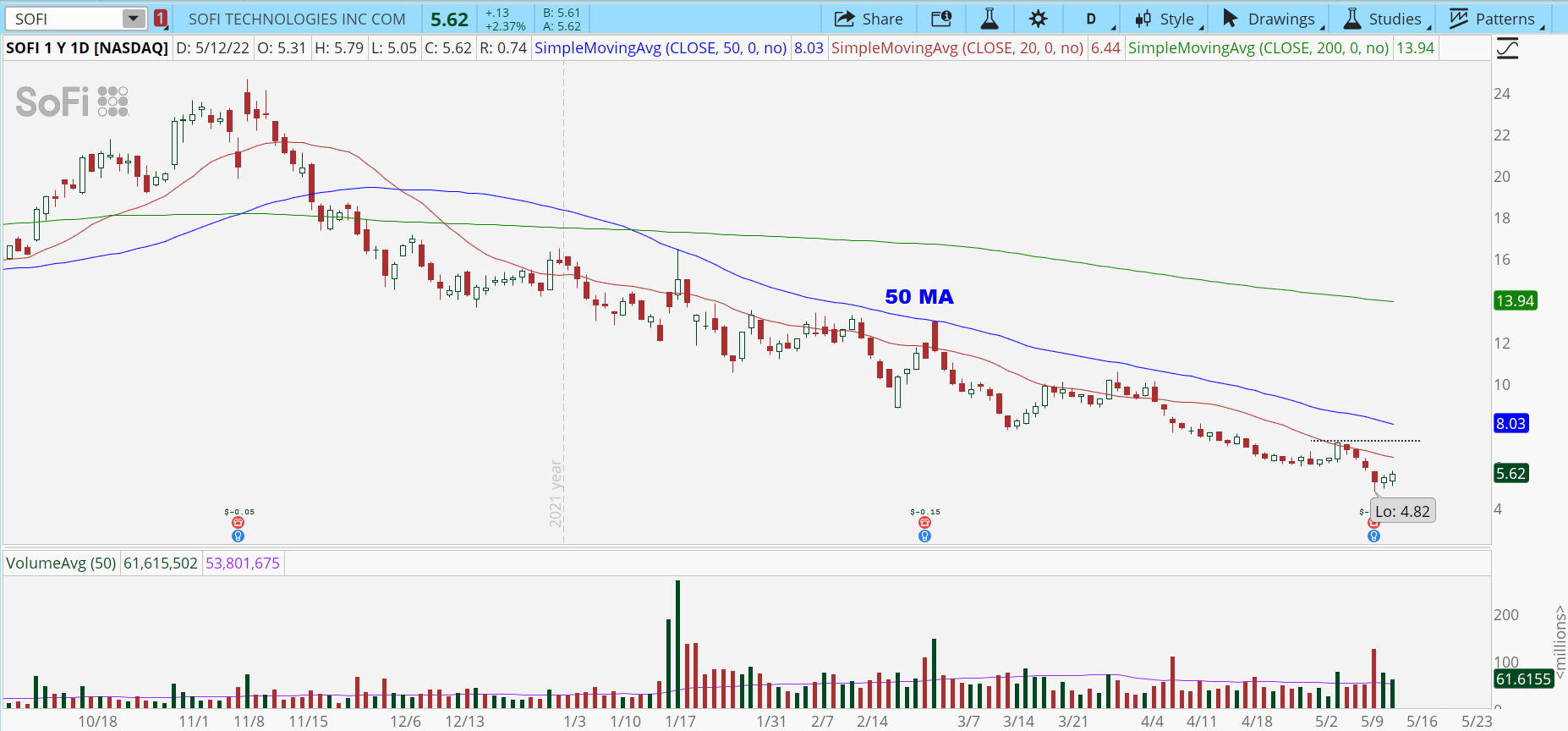Screen dimensions: 1568x731
Task: Click the volume average value 53,801,675
Action: click(x=243, y=563)
